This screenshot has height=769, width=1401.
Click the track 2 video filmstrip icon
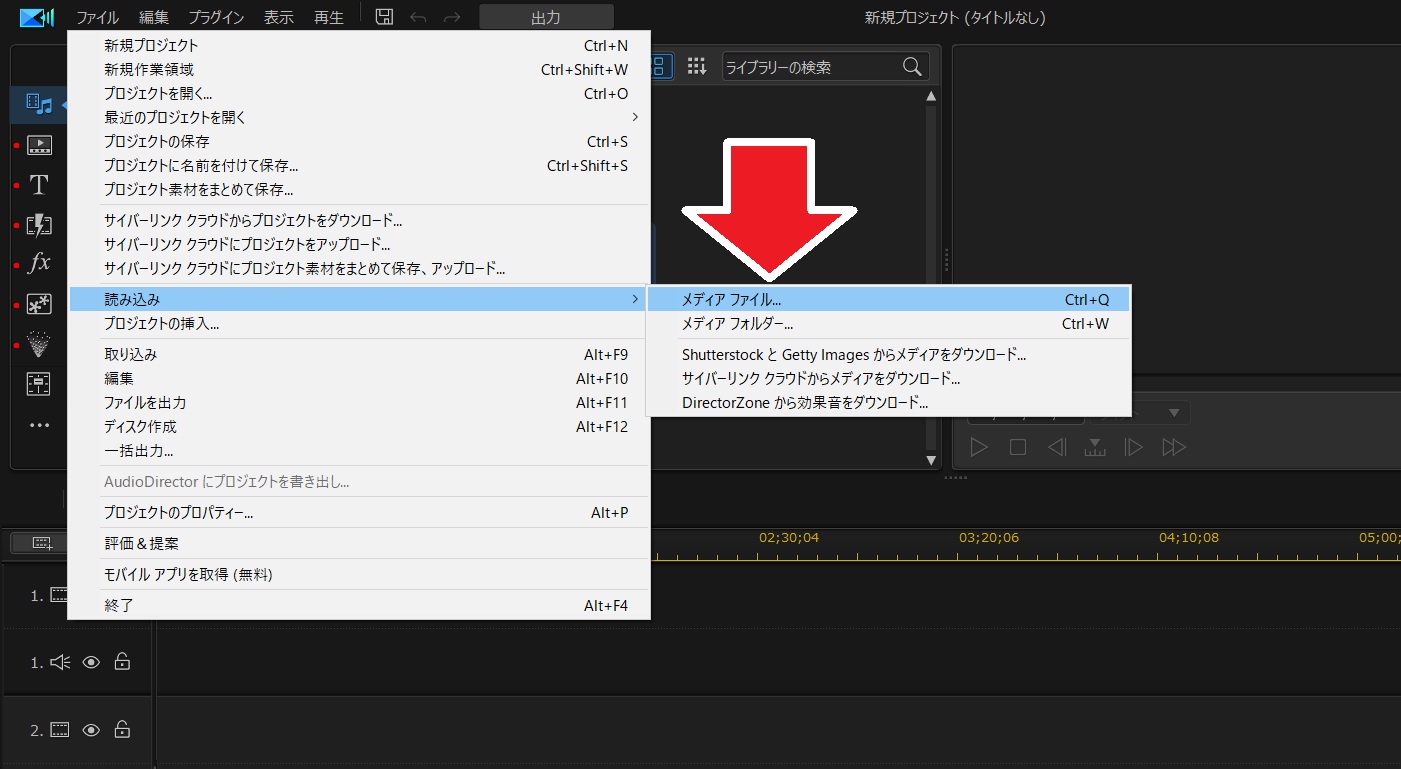coord(60,730)
